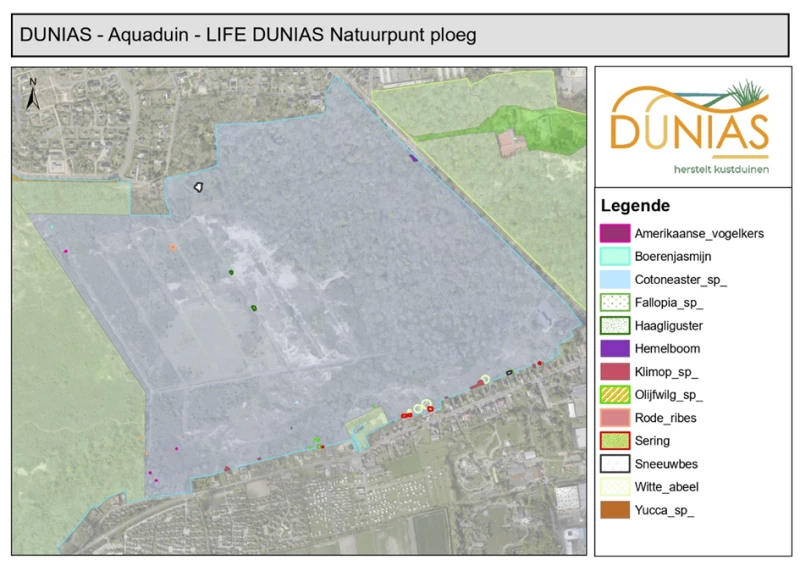This screenshot has width=800, height=566.
Task: Click the Cotoneaster_sp_ light blue swatch
Action: 615,279
